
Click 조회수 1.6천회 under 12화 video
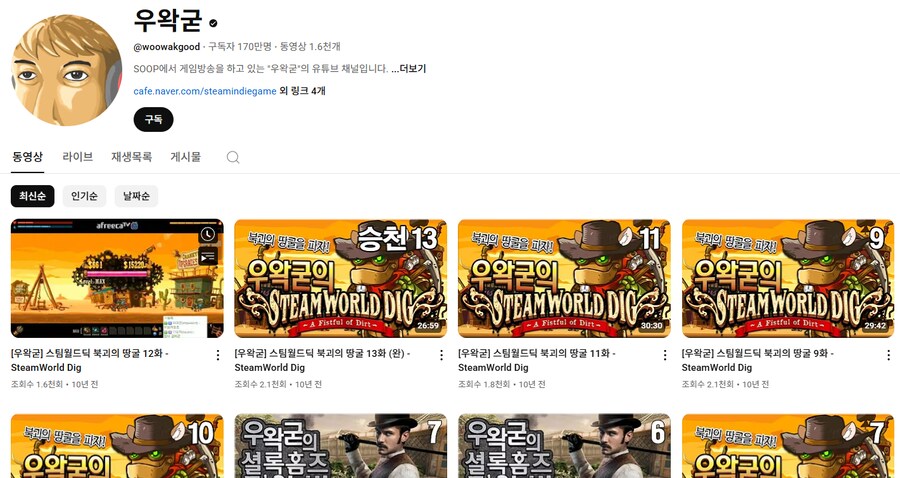(x=37, y=384)
